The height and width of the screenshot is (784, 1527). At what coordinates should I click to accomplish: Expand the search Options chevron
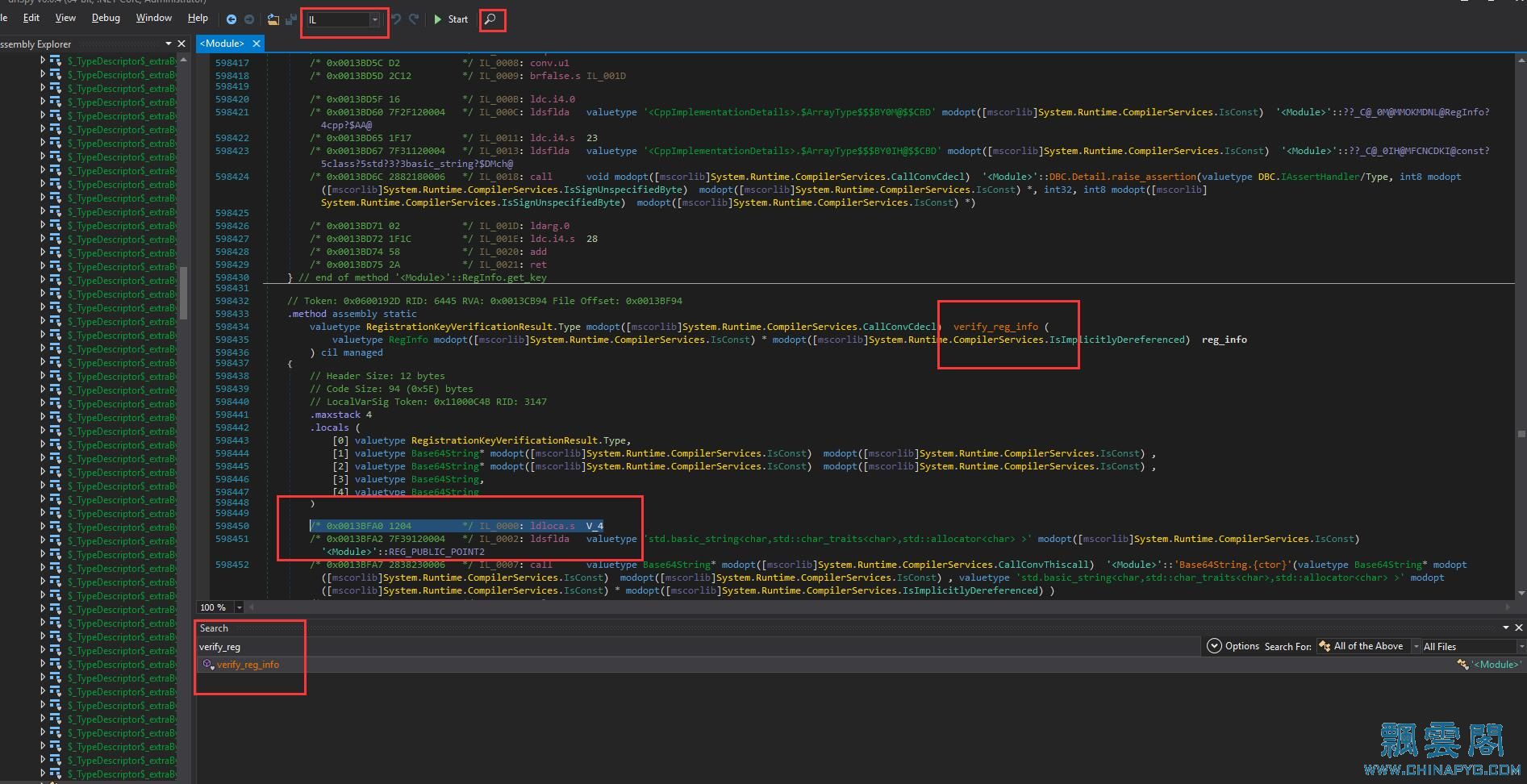[1214, 646]
